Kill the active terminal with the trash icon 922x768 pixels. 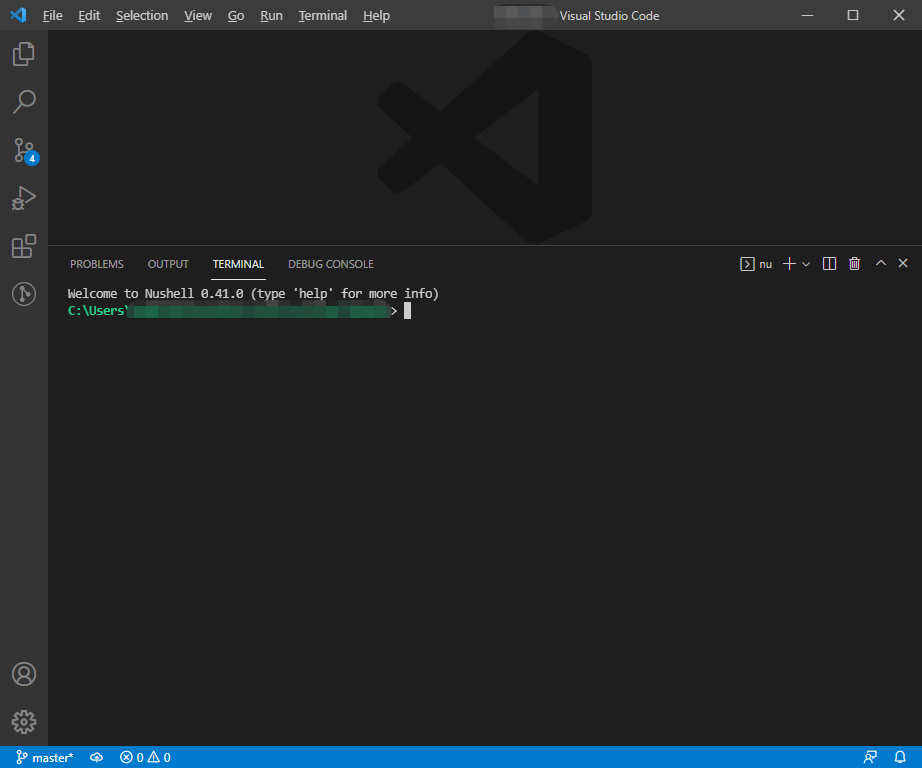(x=853, y=263)
